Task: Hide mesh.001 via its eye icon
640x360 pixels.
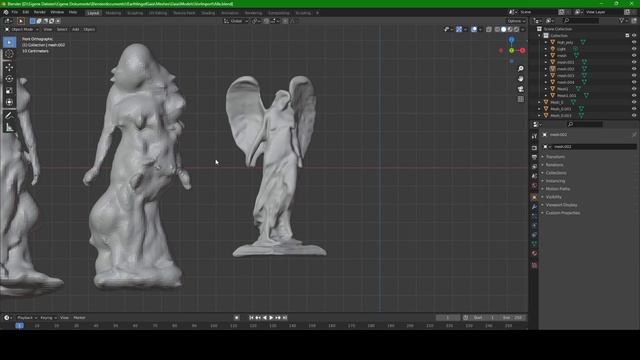Action: 634,62
